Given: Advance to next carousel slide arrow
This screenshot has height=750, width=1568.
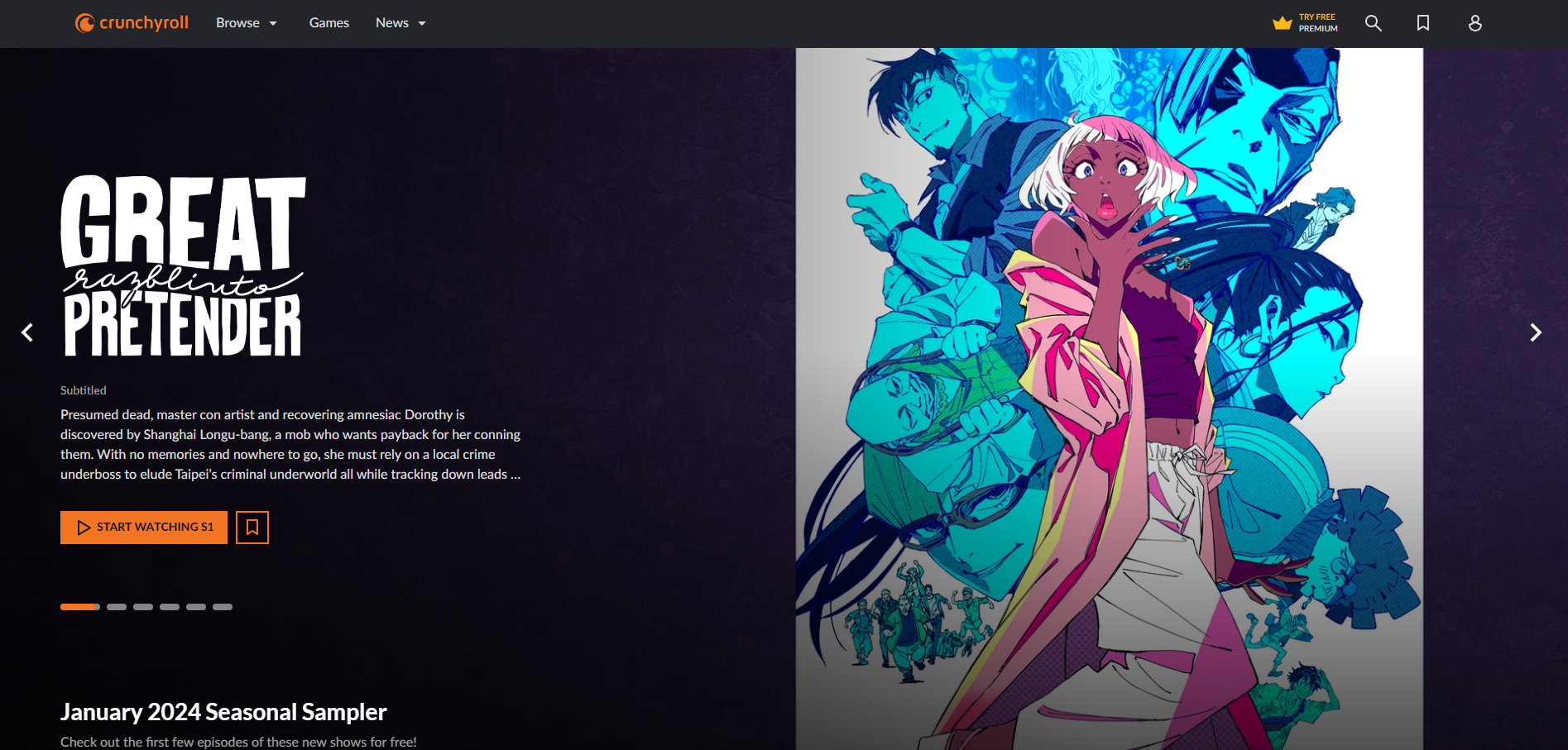Looking at the screenshot, I should pyautogui.click(x=1536, y=332).
